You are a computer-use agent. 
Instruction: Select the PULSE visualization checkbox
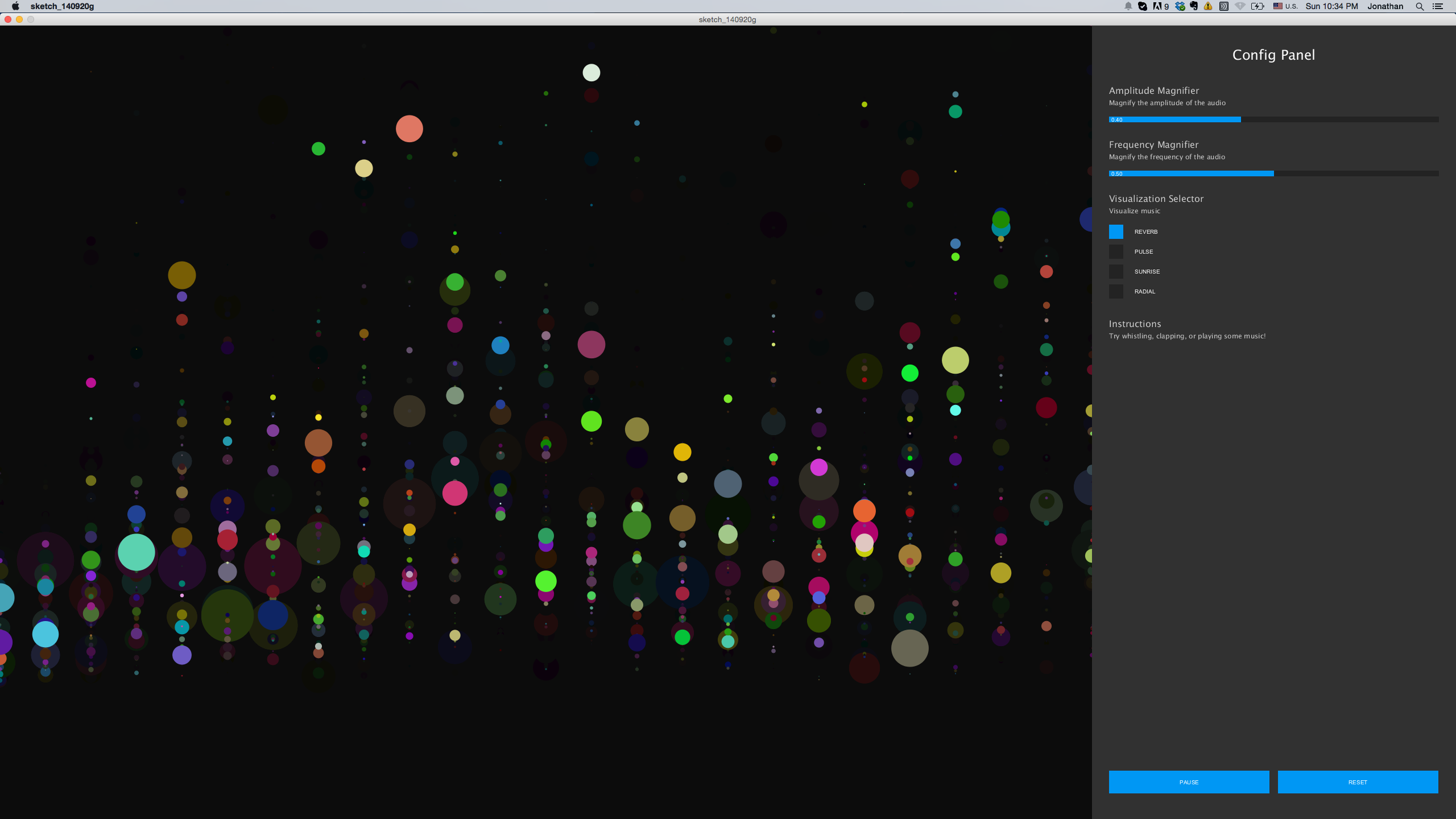pyautogui.click(x=1116, y=251)
